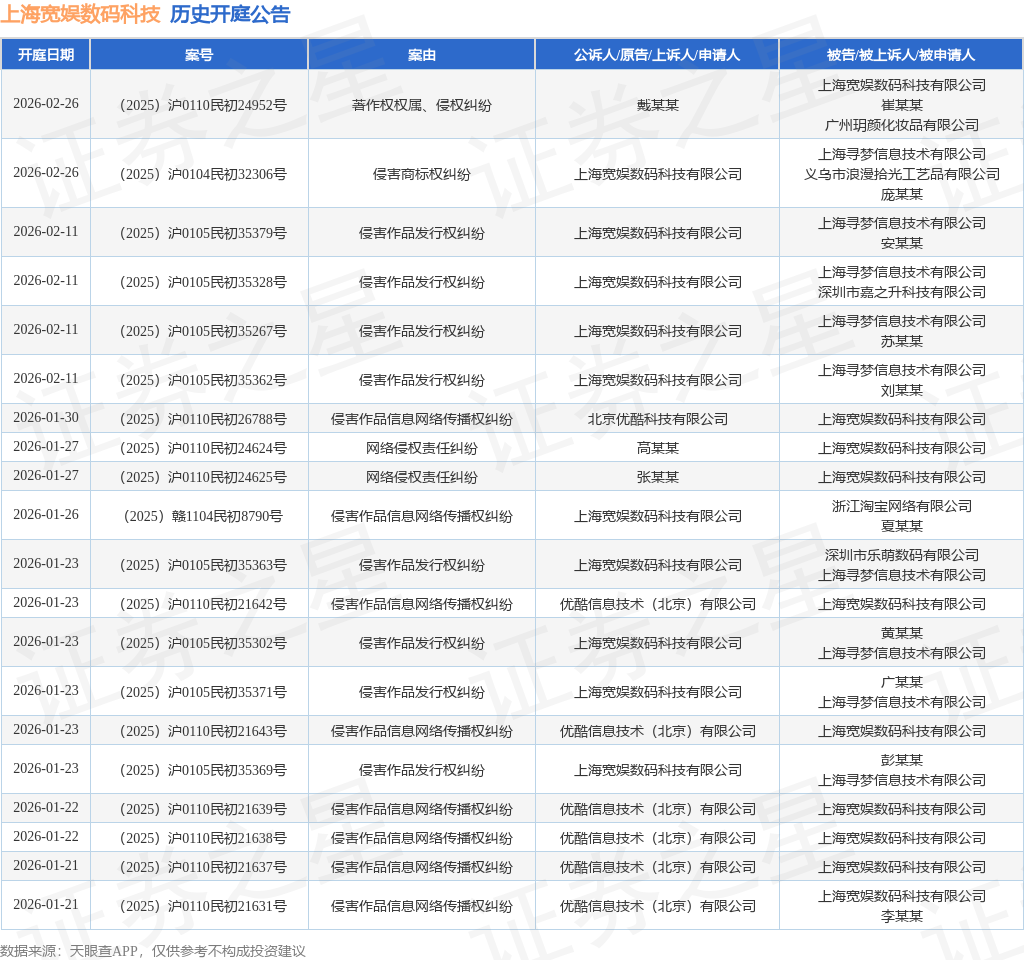
Task: Select case number 沪0110民初21643号
Action: tap(227, 731)
